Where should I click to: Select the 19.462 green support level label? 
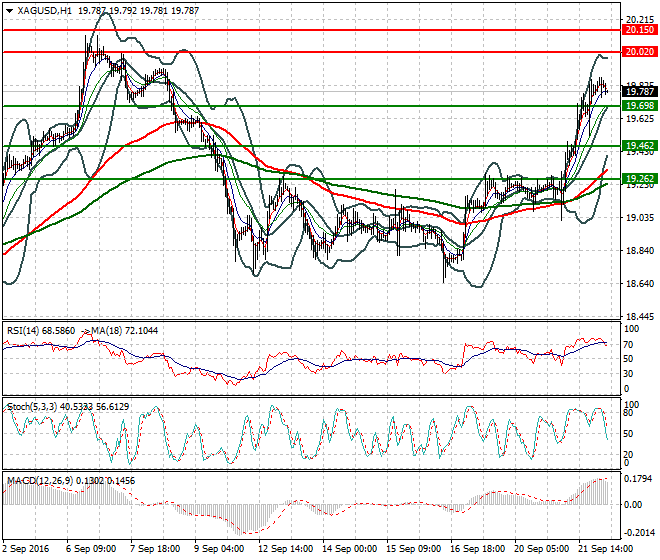pos(640,146)
